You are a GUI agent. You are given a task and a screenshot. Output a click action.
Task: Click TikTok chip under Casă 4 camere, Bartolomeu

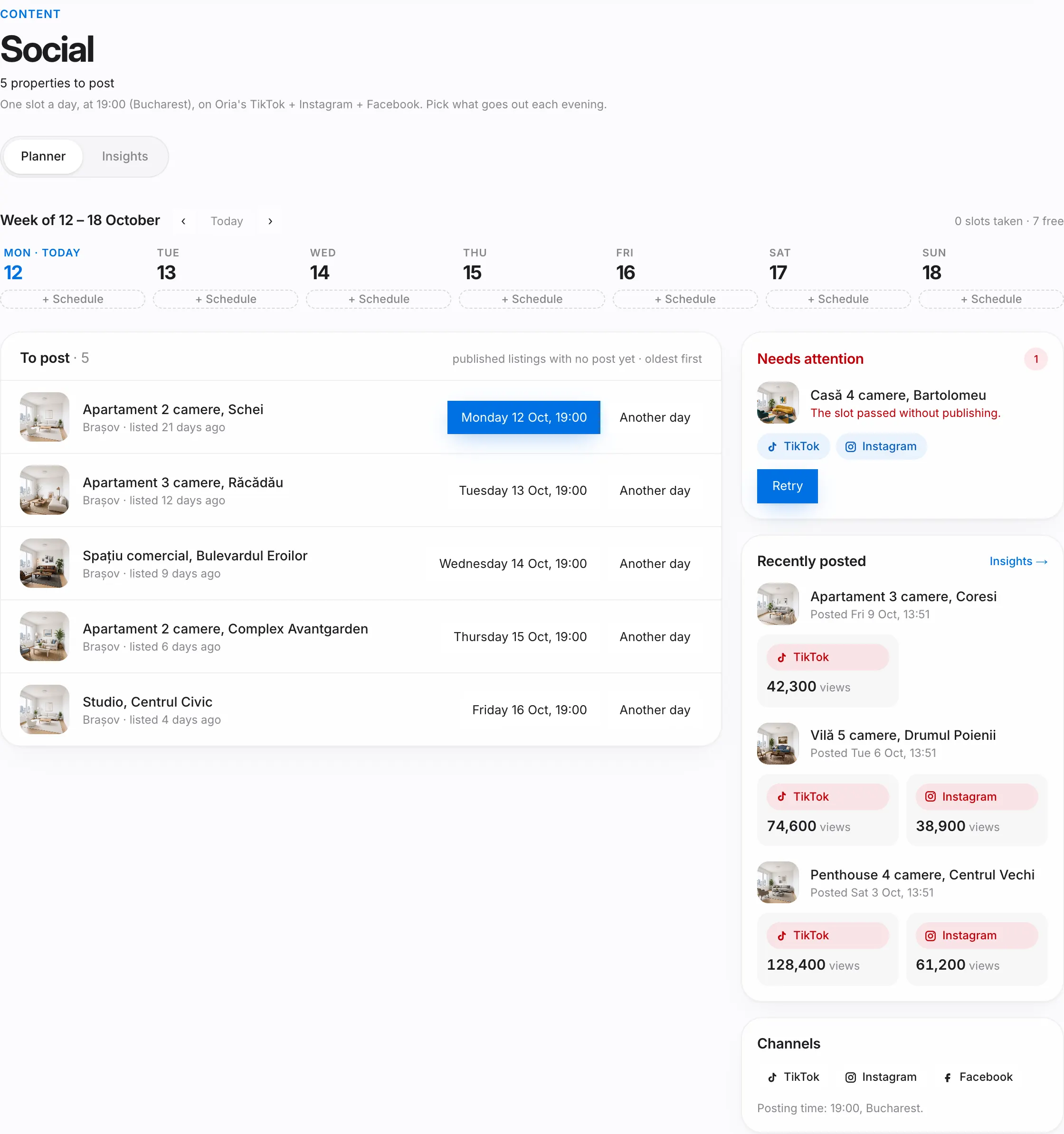click(793, 446)
